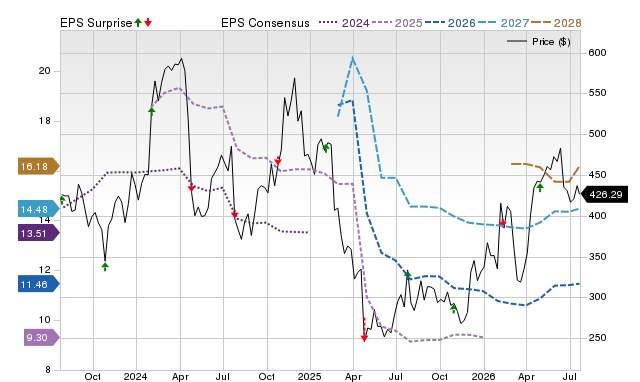Click the EPS Surprise legend title

pyautogui.click(x=96, y=23)
